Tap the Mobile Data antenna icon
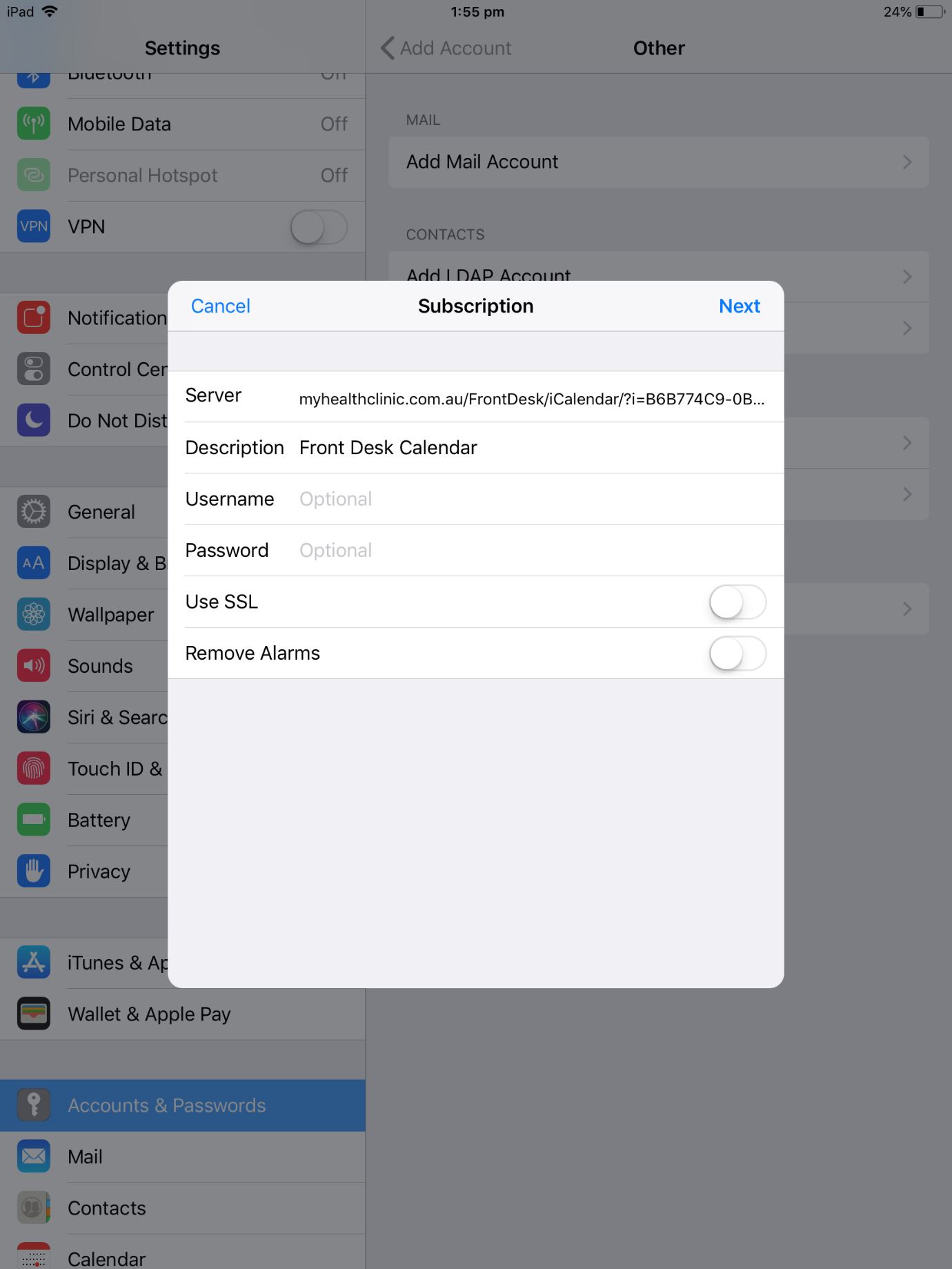The image size is (952, 1269). [x=33, y=124]
